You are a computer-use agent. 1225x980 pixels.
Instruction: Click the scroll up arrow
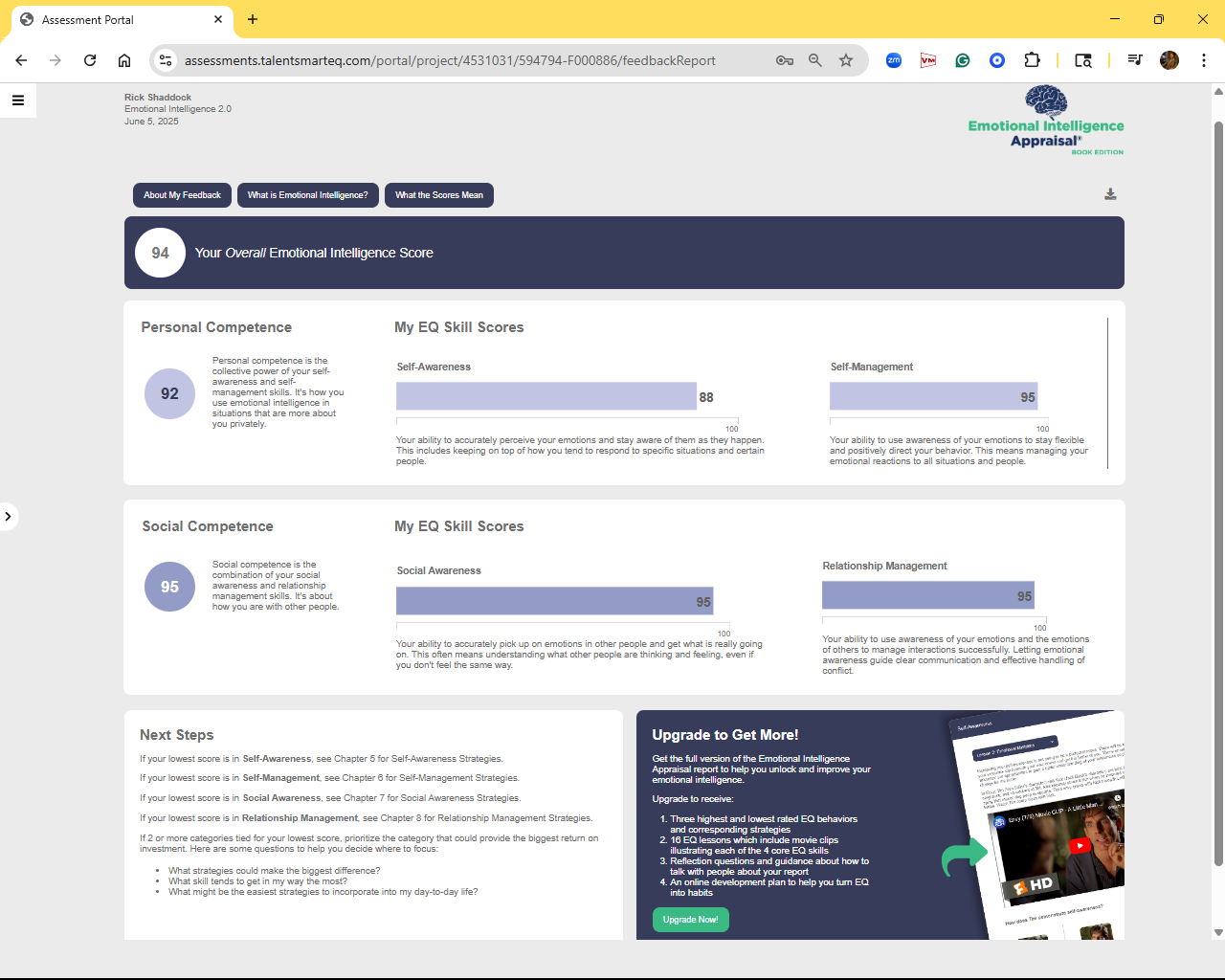pyautogui.click(x=1218, y=92)
